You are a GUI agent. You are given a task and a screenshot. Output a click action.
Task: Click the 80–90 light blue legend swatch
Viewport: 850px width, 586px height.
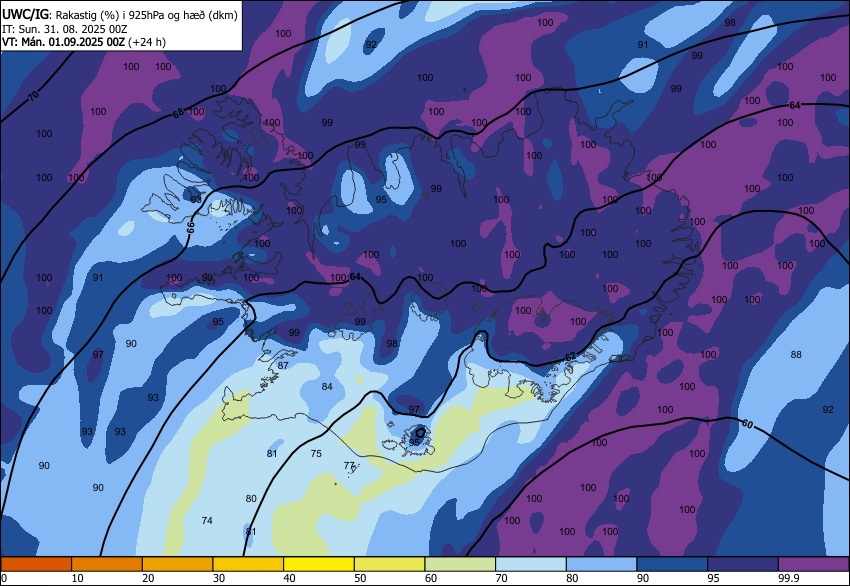(602, 564)
